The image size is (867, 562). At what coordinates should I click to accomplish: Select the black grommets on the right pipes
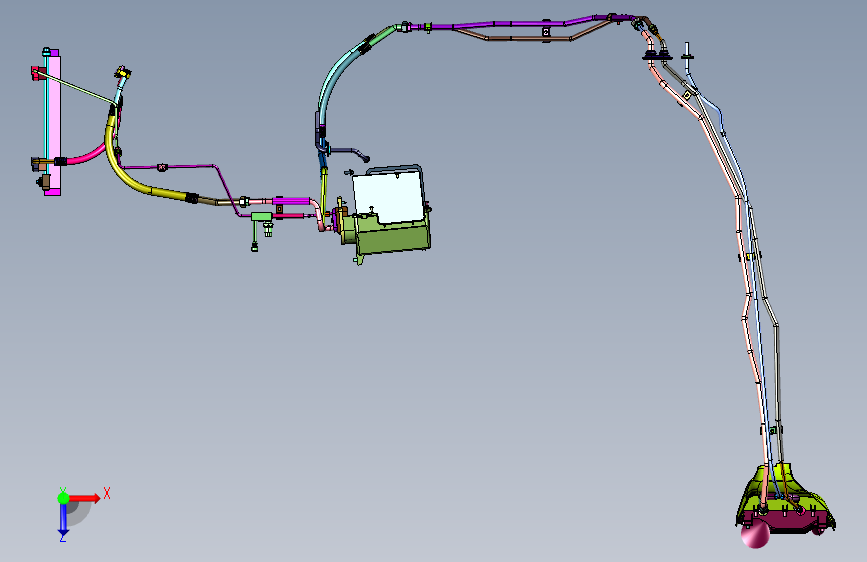coord(657,55)
